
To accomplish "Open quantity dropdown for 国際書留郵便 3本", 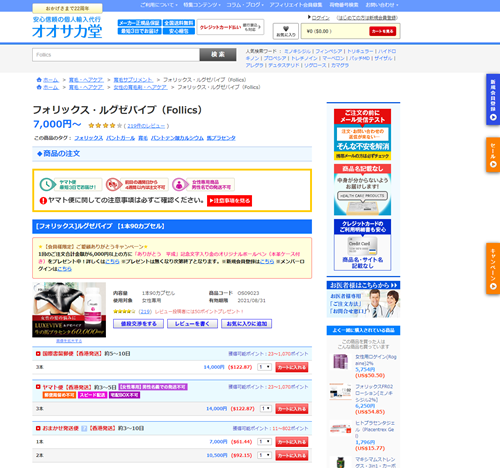I will [x=264, y=367].
